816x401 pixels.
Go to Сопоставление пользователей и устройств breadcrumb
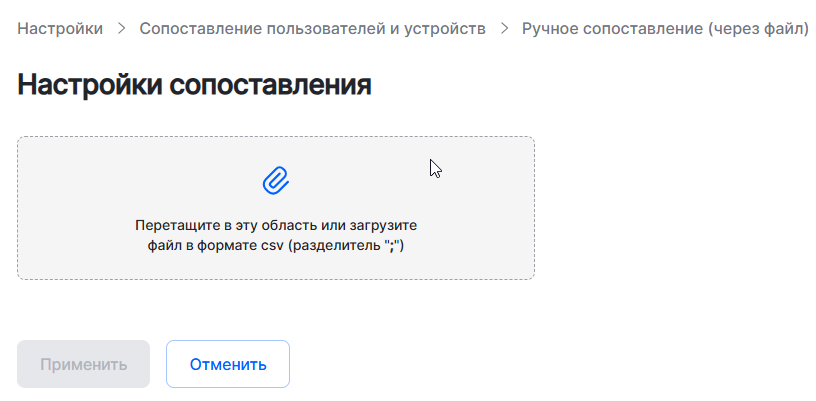[312, 29]
